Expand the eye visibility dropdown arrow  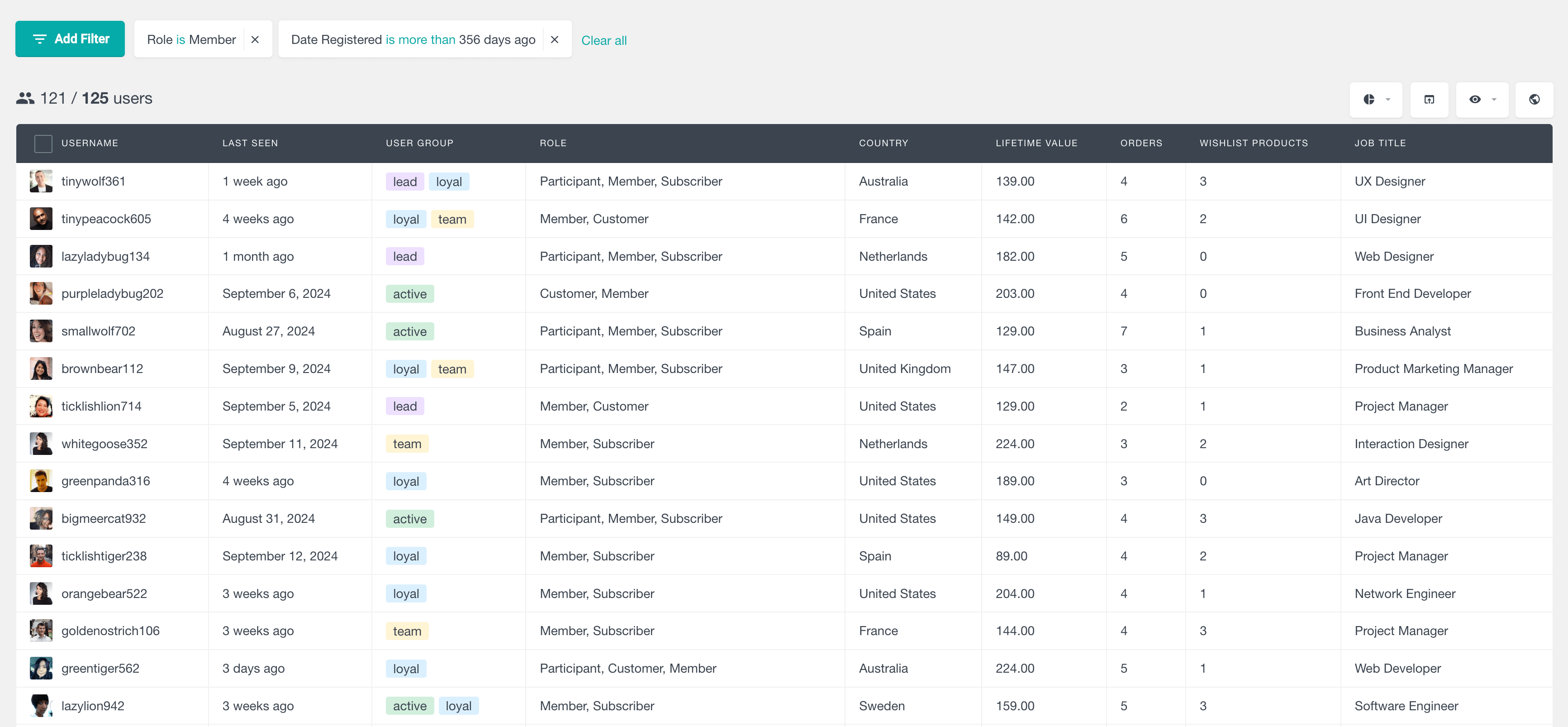1494,99
